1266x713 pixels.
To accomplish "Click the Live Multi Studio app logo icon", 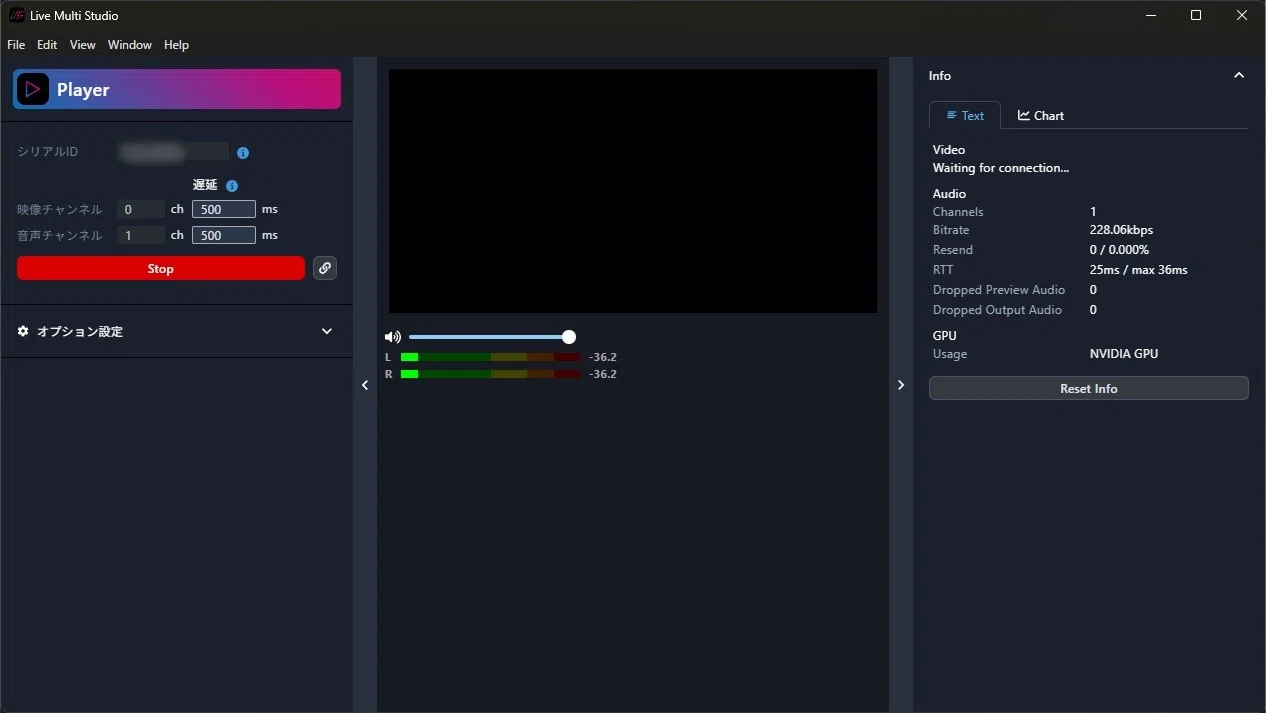I will coord(16,15).
